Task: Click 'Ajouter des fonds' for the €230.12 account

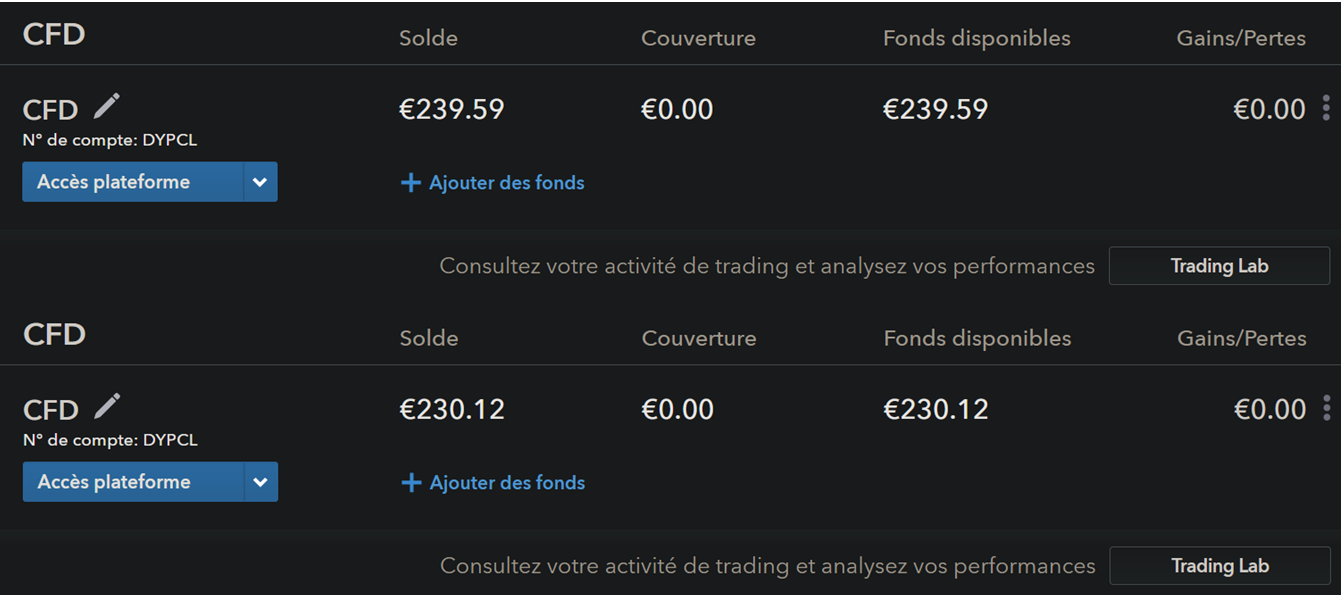Action: coord(507,483)
